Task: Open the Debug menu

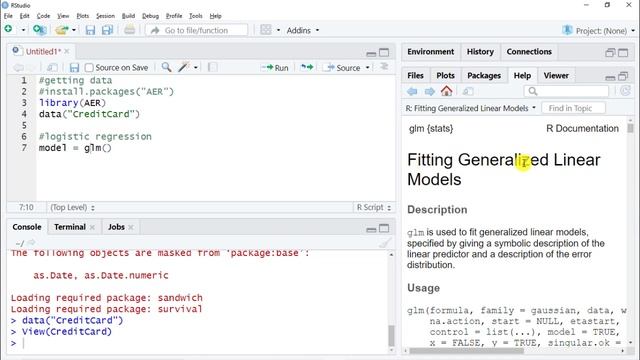Action: pyautogui.click(x=150, y=16)
